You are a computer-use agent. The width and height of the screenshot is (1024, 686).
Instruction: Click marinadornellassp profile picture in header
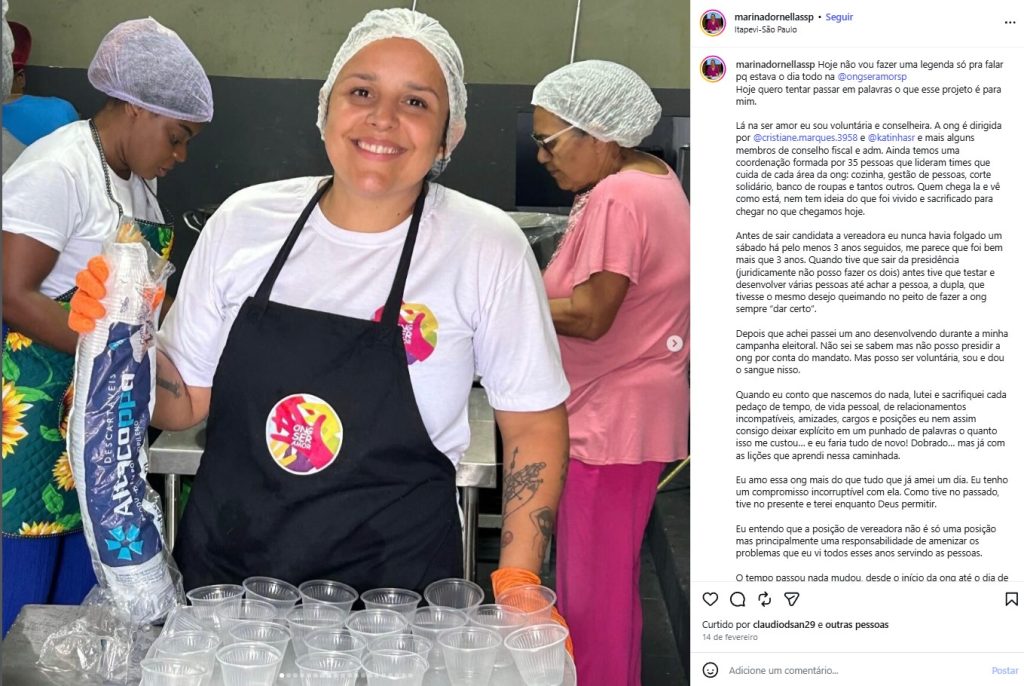coord(712,23)
